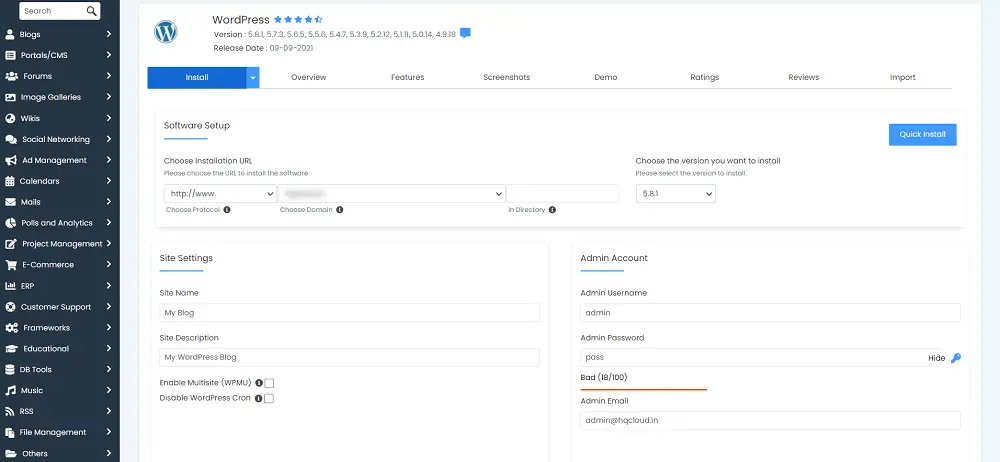Click the Music note icon
1000x462 pixels.
coord(10,391)
